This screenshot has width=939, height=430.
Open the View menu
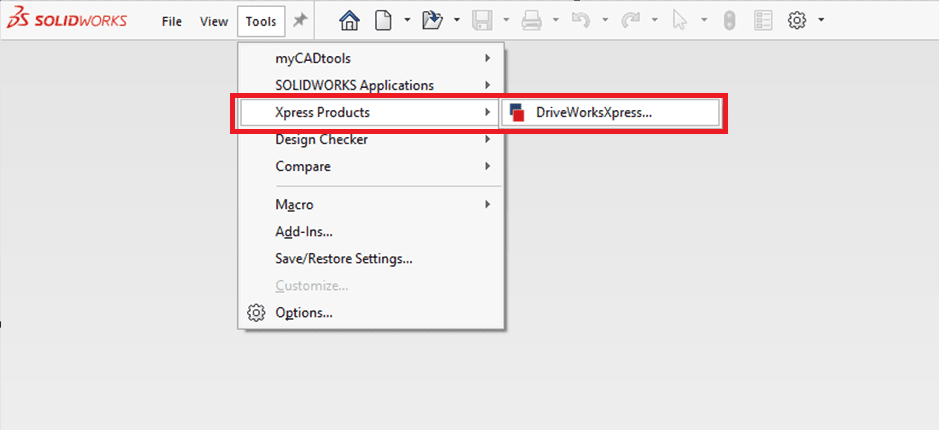click(214, 21)
